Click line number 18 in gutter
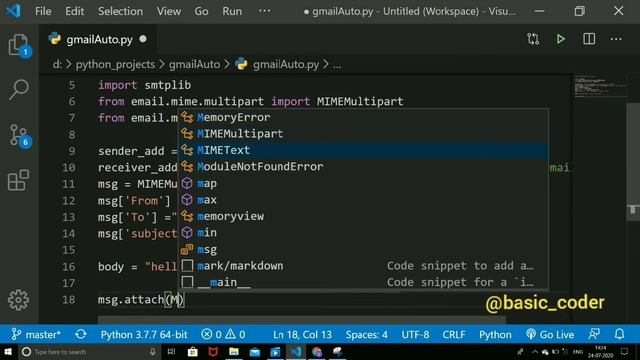The height and width of the screenshot is (360, 640). point(69,299)
